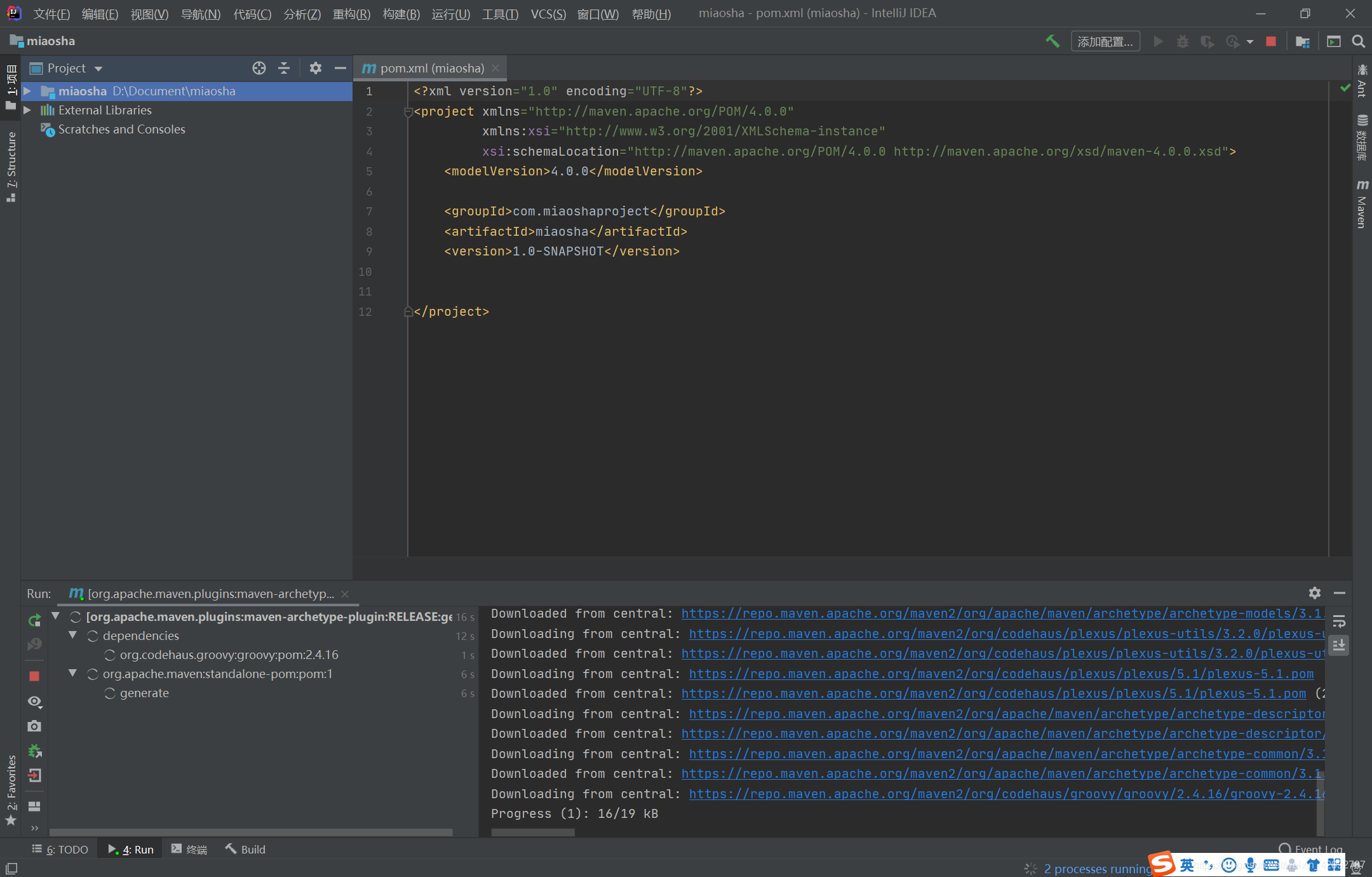Select the generate run tree item

(144, 693)
